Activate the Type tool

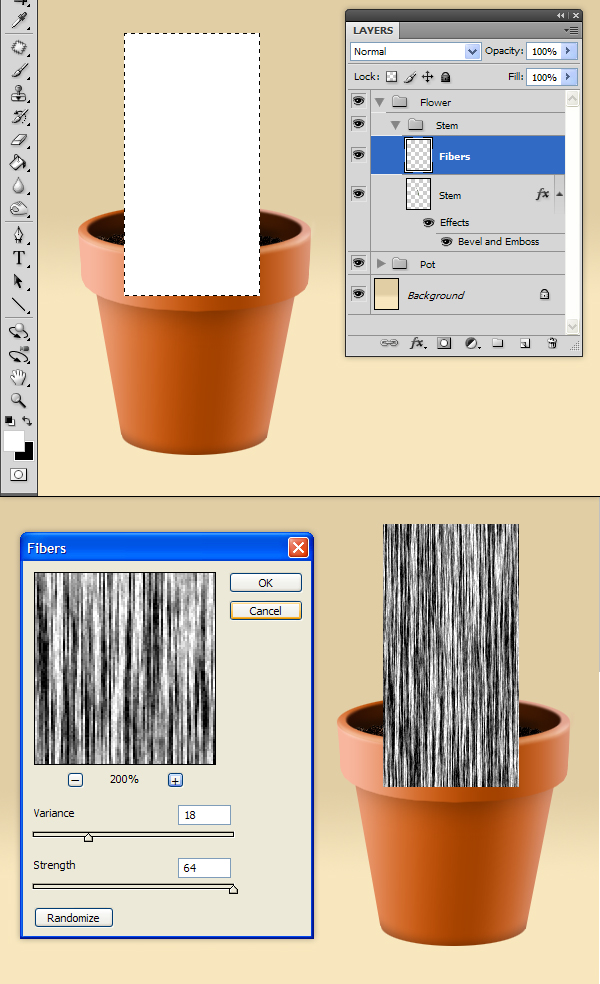(19, 258)
